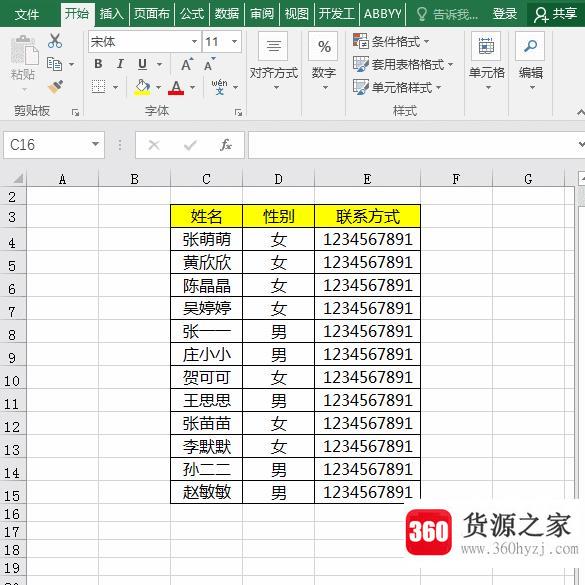This screenshot has height=585, width=585.
Task: Select the phone number in 李默默 row
Action: (x=367, y=446)
